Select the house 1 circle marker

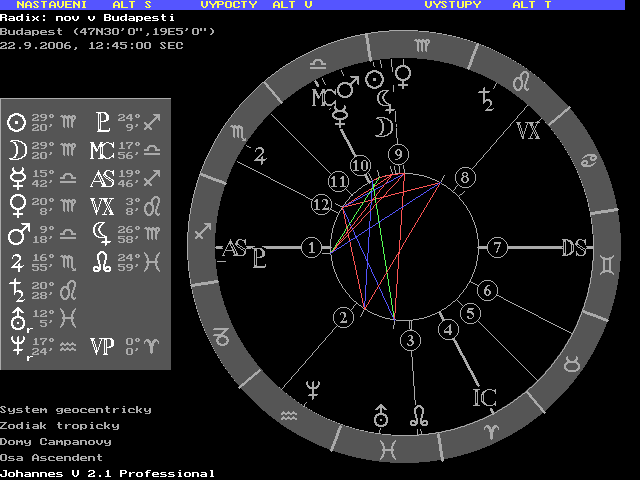click(x=313, y=247)
